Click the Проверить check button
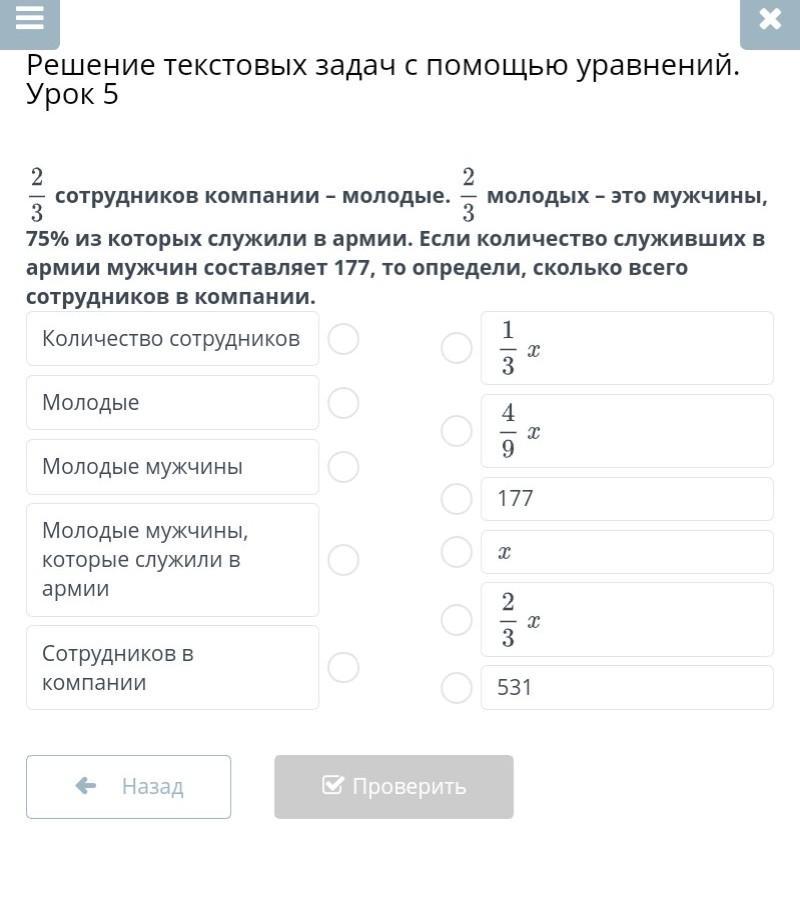Screen dimensions: 800x911 pos(394,787)
